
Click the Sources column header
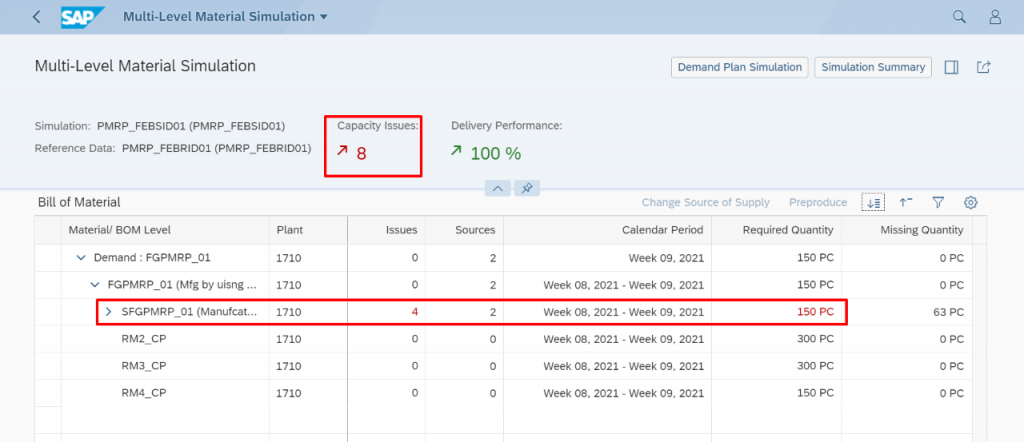[464, 230]
